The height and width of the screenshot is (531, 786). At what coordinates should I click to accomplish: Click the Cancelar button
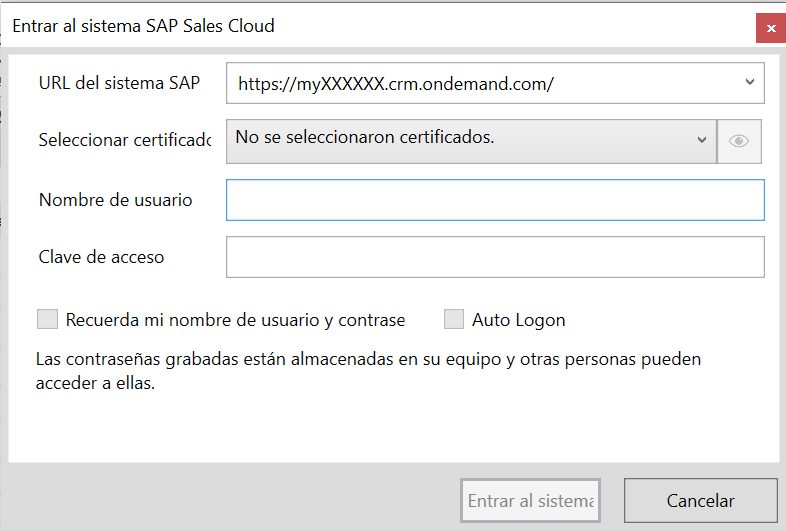tap(700, 500)
